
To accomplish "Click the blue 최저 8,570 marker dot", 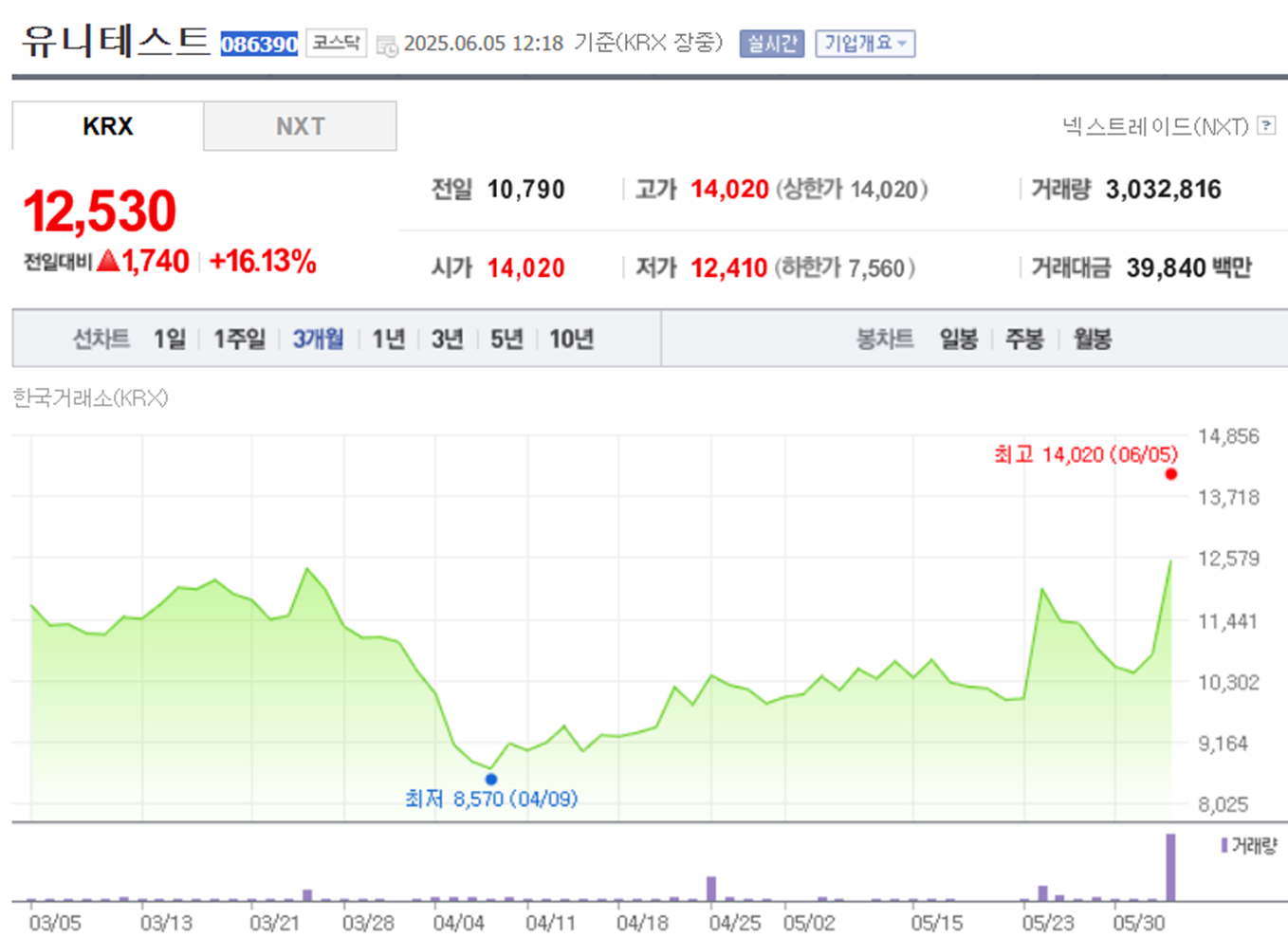I will (x=491, y=780).
